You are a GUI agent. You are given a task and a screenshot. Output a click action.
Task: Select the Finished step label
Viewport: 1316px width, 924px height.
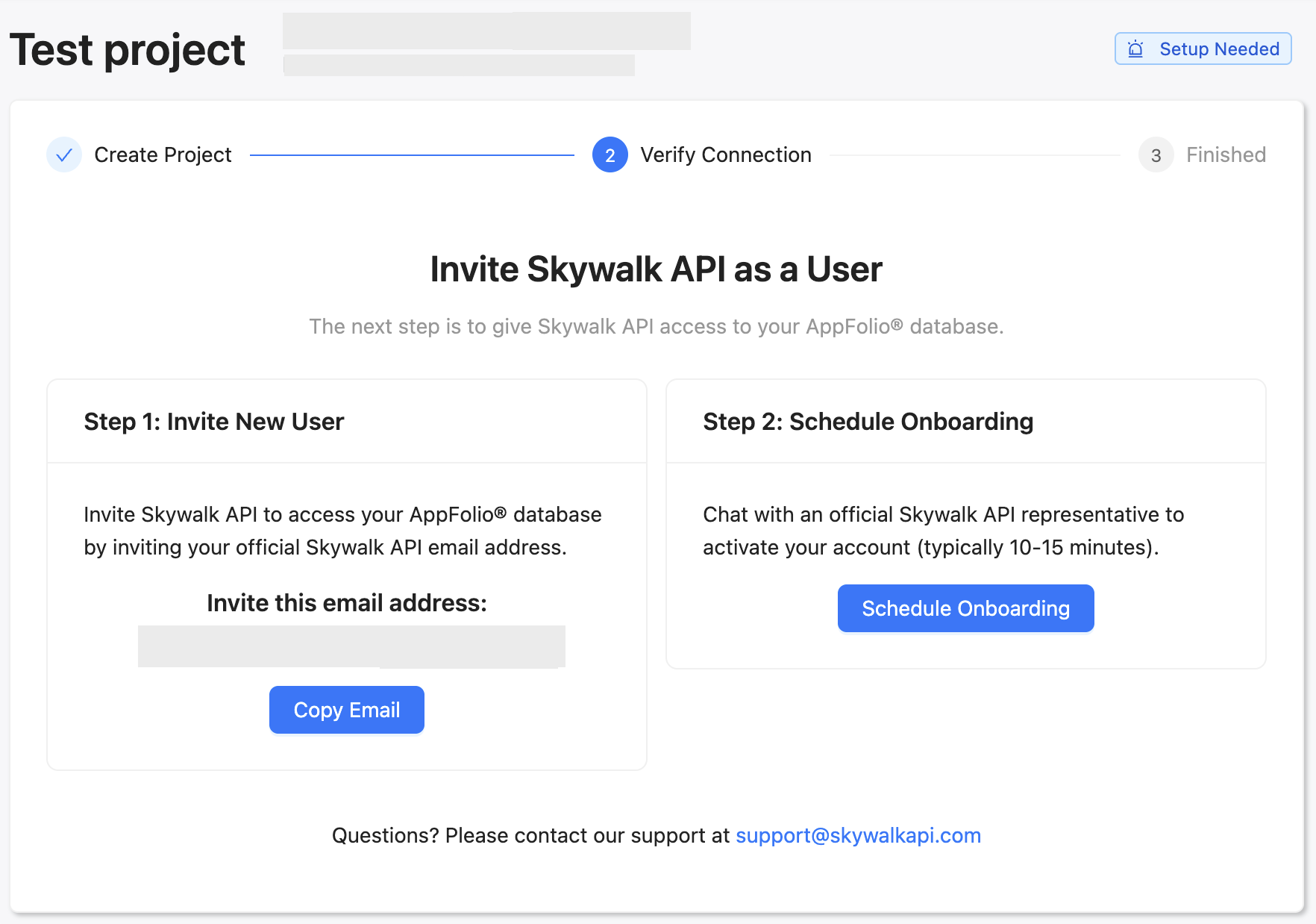coord(1226,154)
